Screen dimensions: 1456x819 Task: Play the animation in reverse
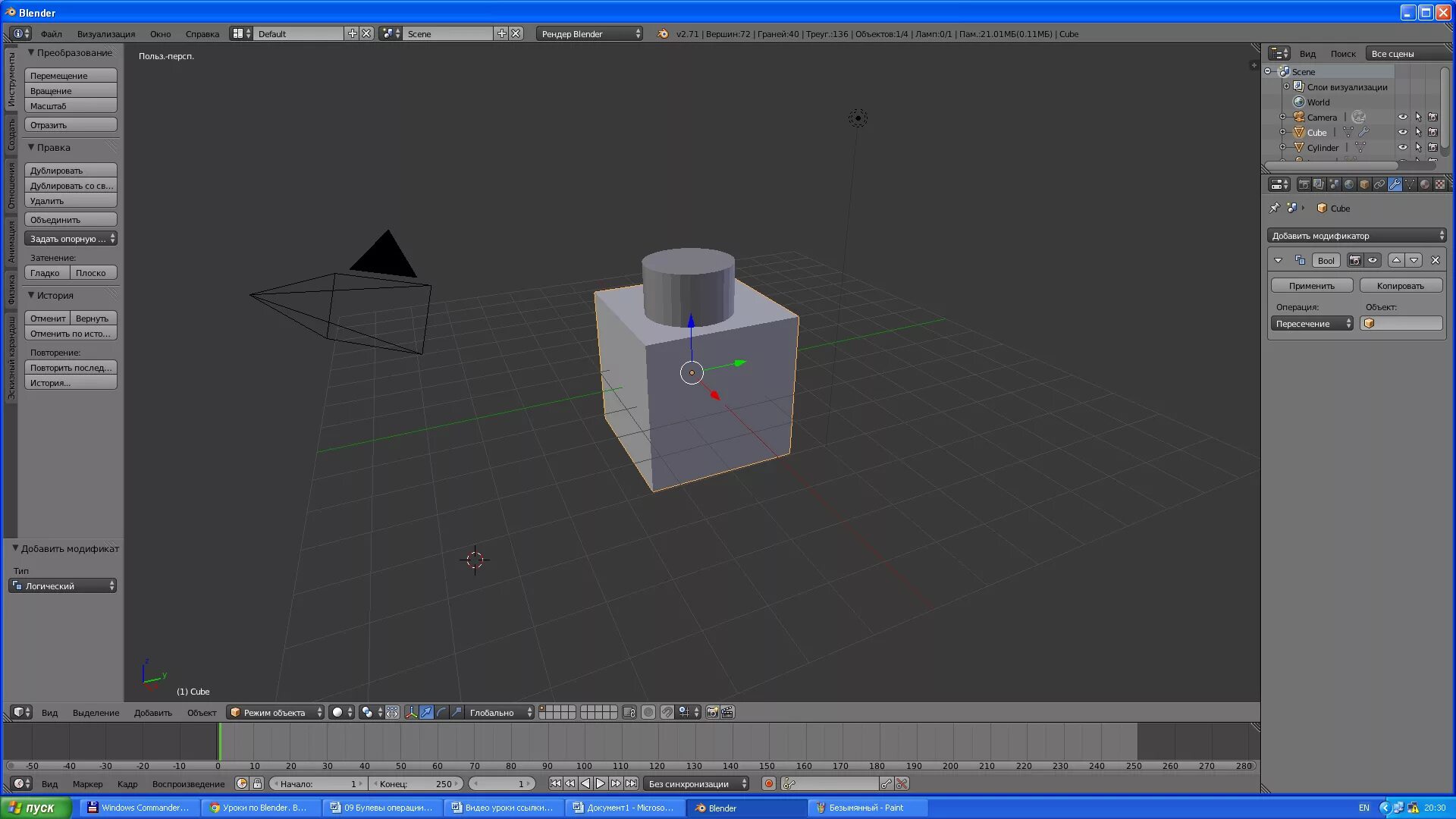coord(585,783)
